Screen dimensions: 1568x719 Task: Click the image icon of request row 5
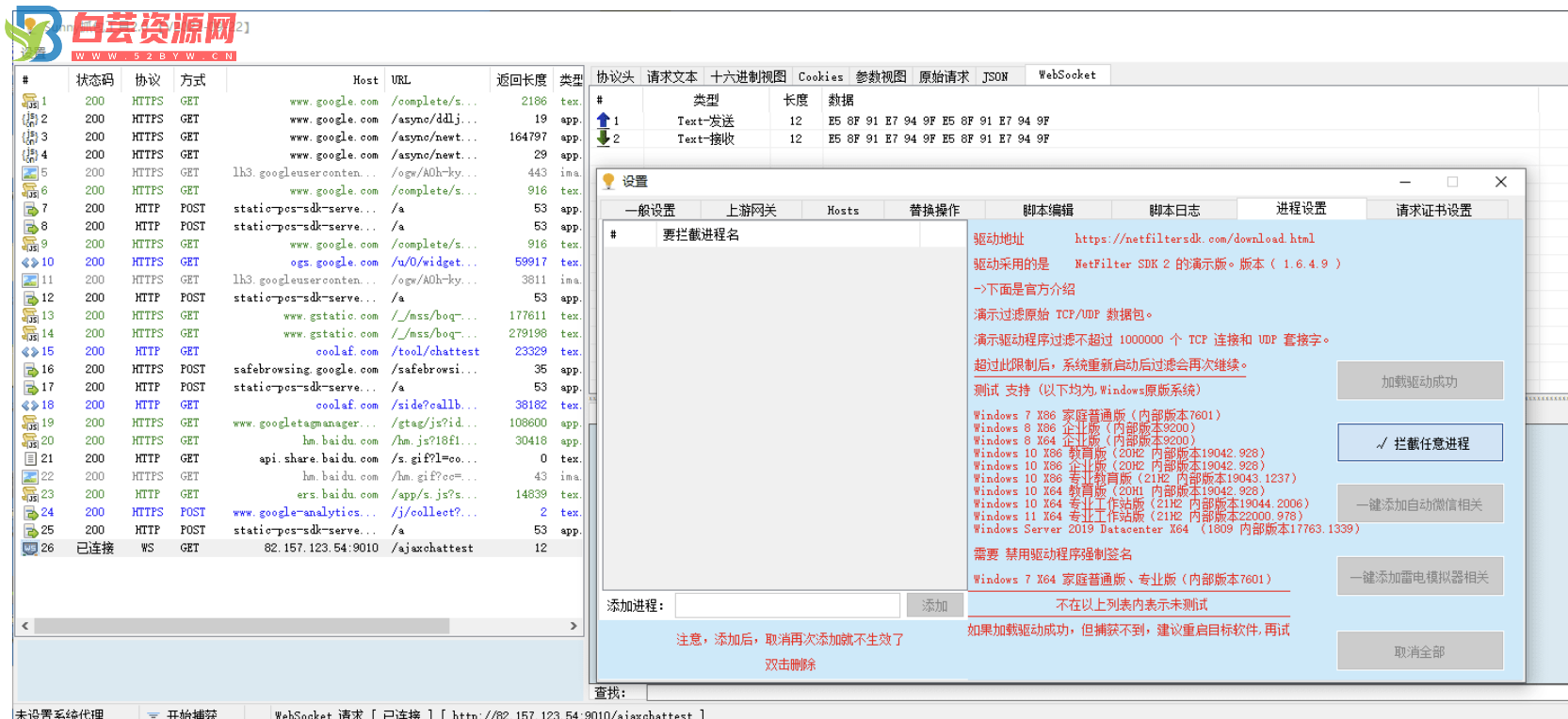pos(30,173)
